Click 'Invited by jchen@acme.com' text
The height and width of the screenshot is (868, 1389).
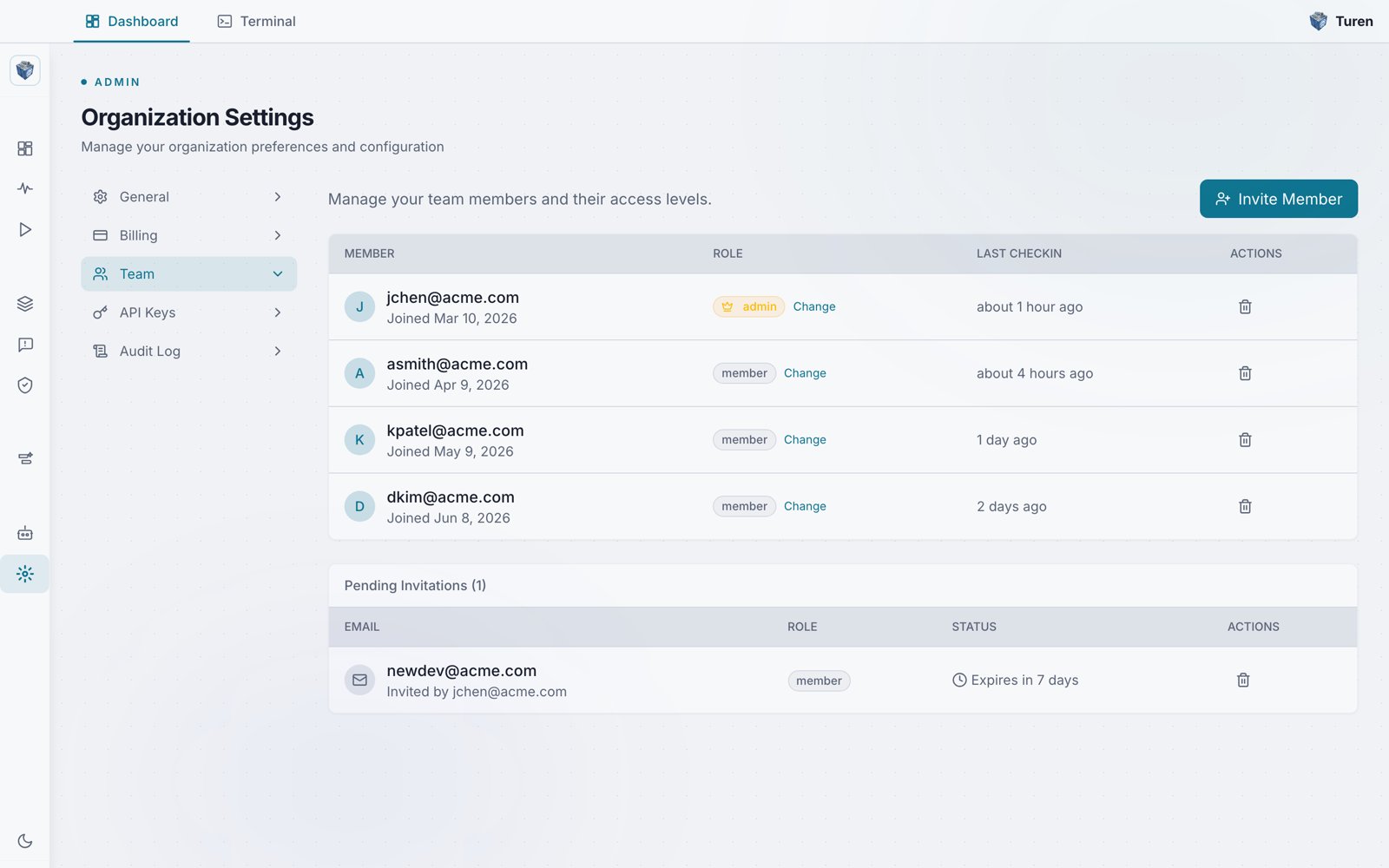click(x=477, y=692)
